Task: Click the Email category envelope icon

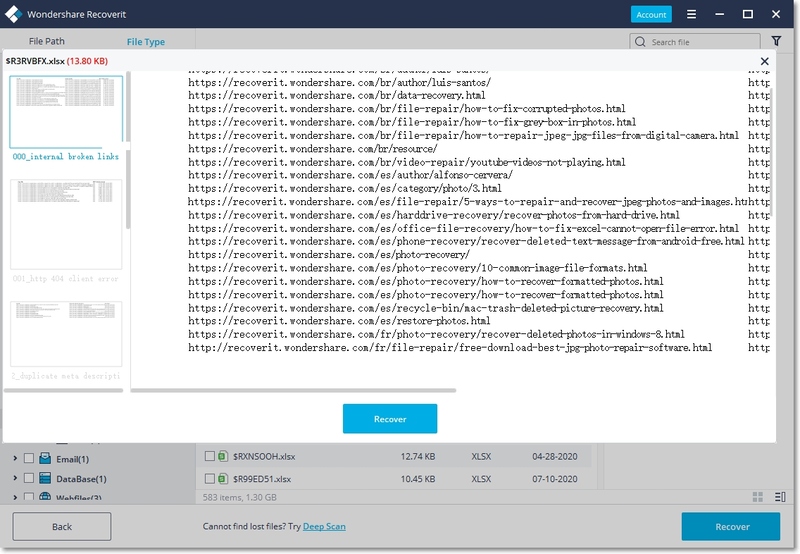Action: [x=45, y=458]
